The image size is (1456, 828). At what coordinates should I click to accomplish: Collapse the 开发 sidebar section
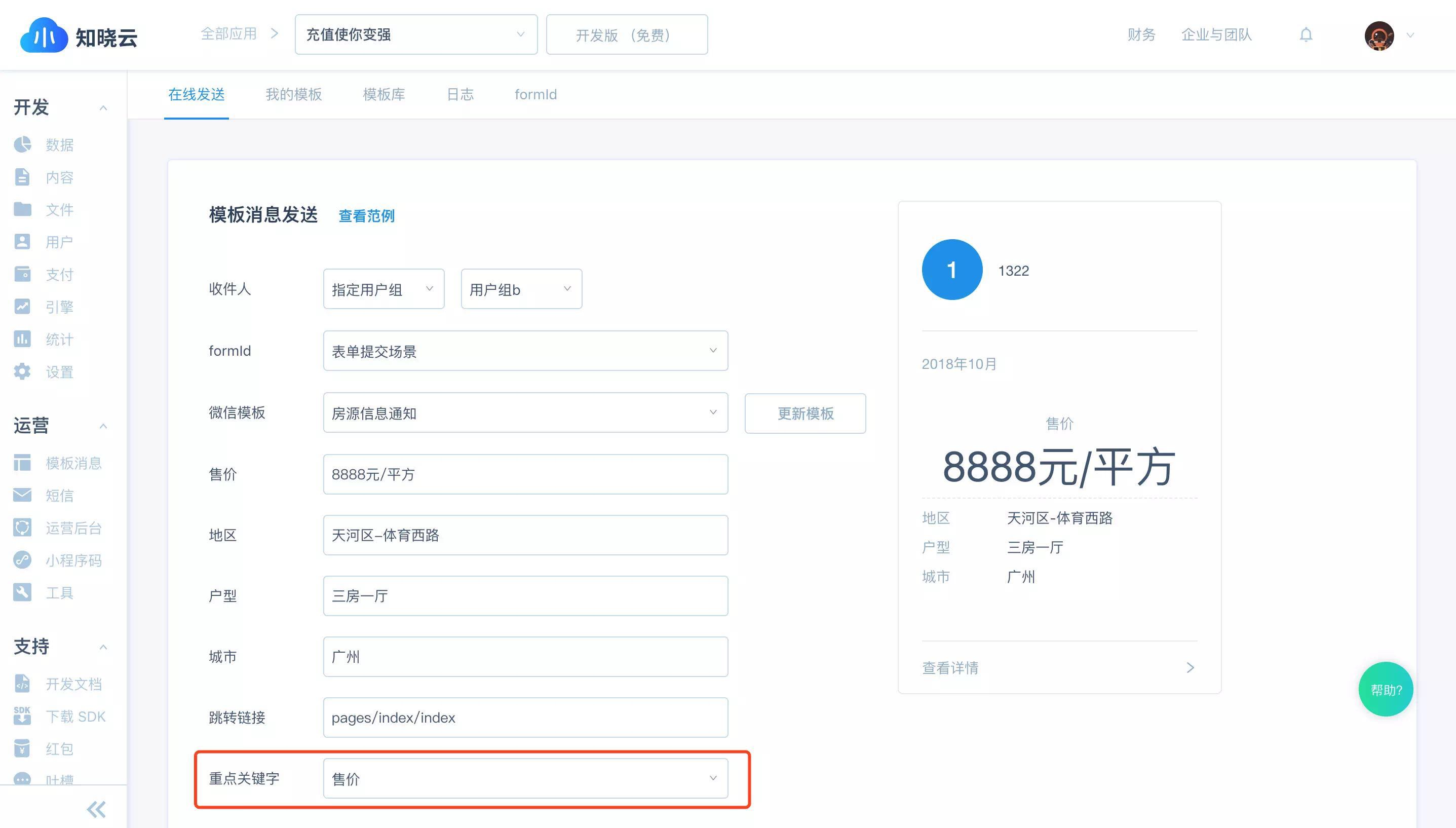coord(103,107)
